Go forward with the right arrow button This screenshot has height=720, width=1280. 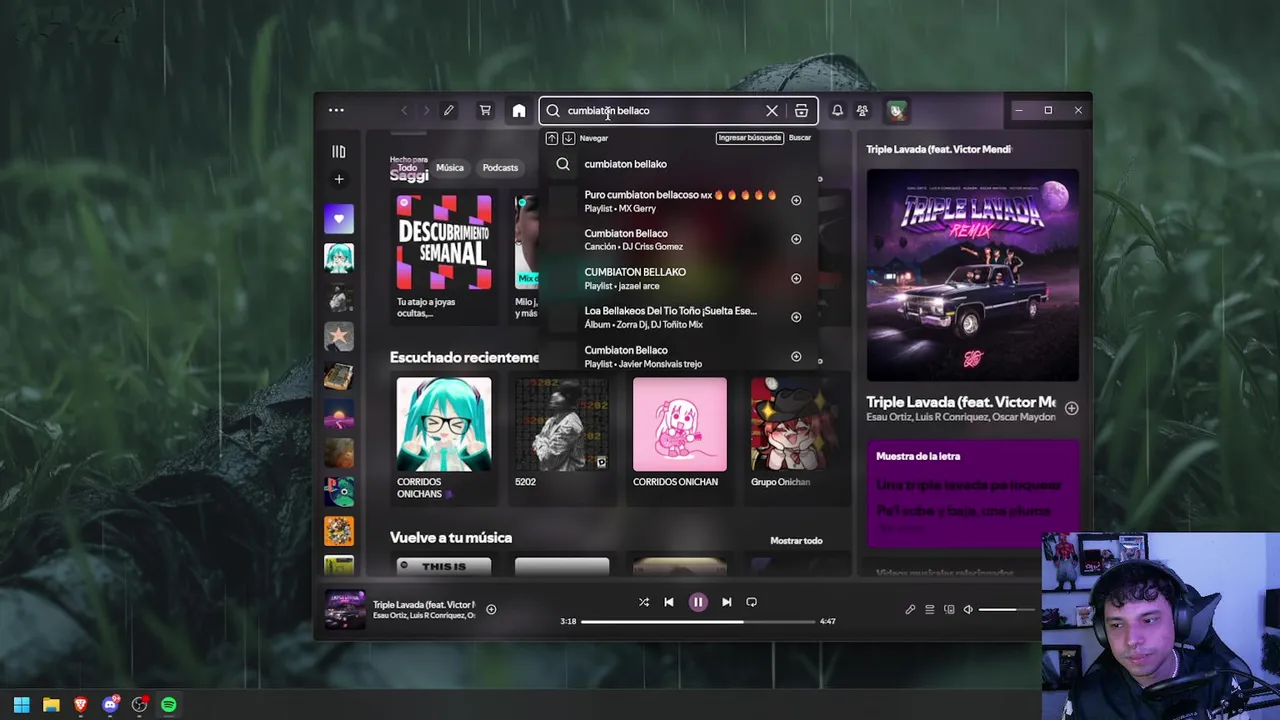point(426,111)
